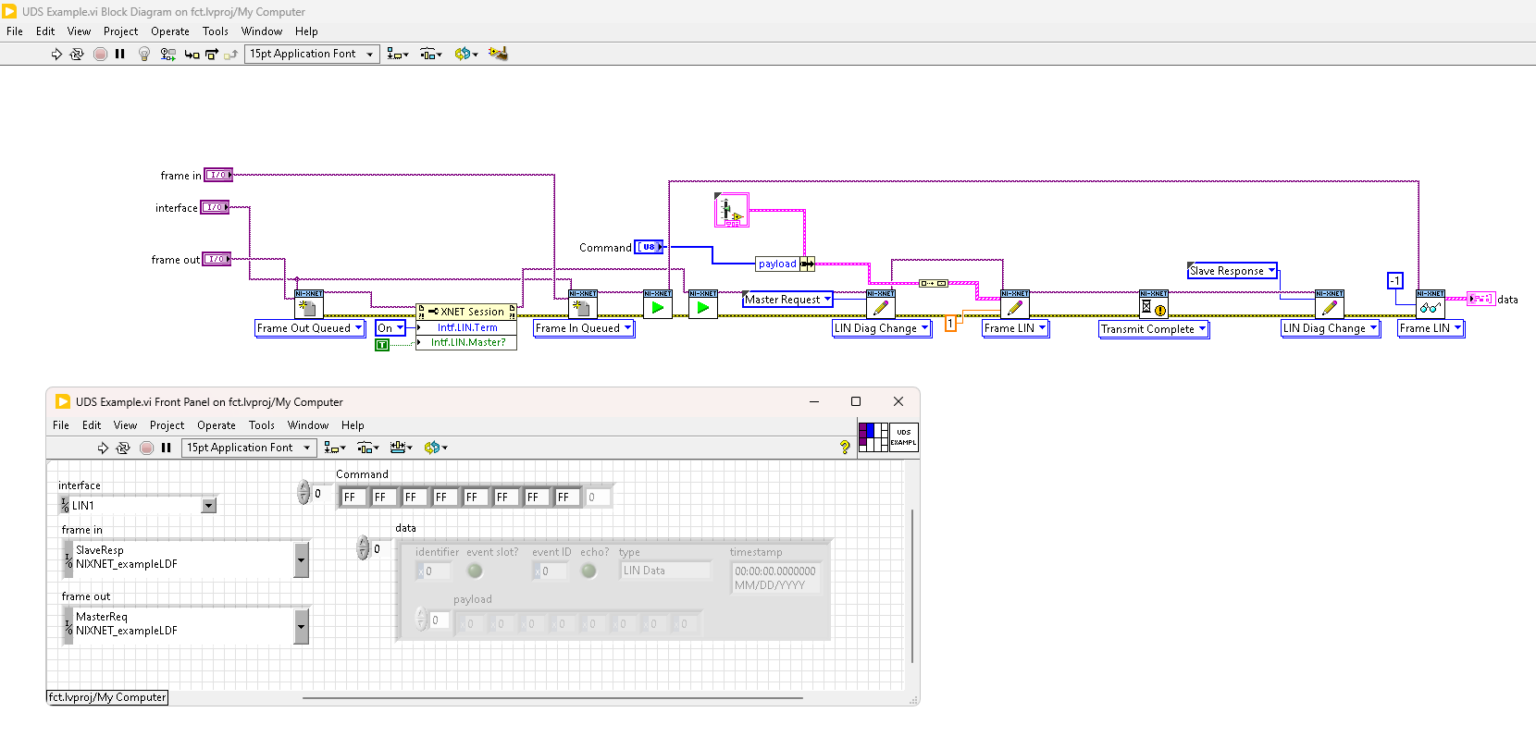Open the Operate menu
This screenshot has width=1536, height=737.
coord(169,31)
